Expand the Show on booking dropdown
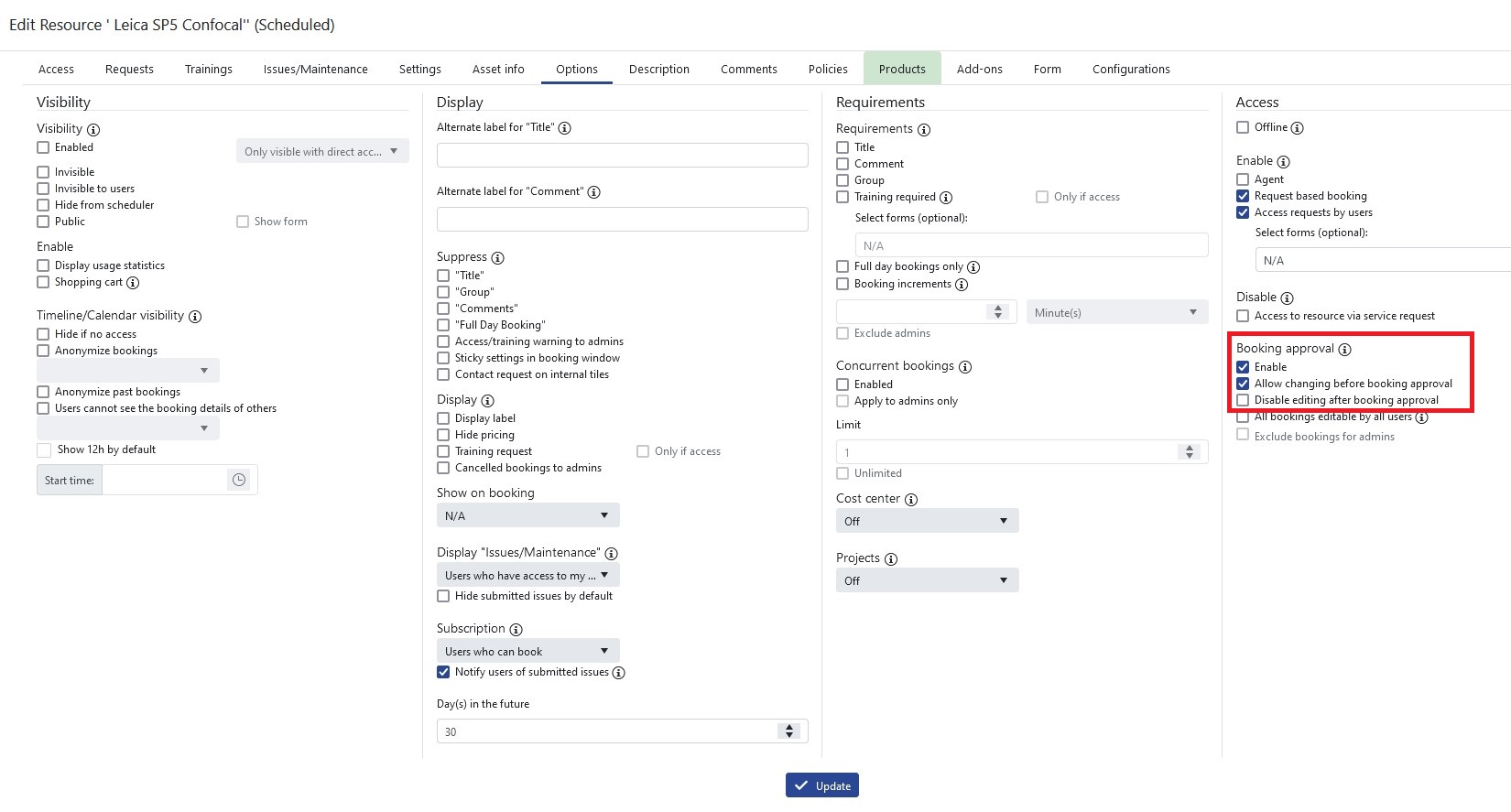This screenshot has height=812, width=1511. point(527,515)
